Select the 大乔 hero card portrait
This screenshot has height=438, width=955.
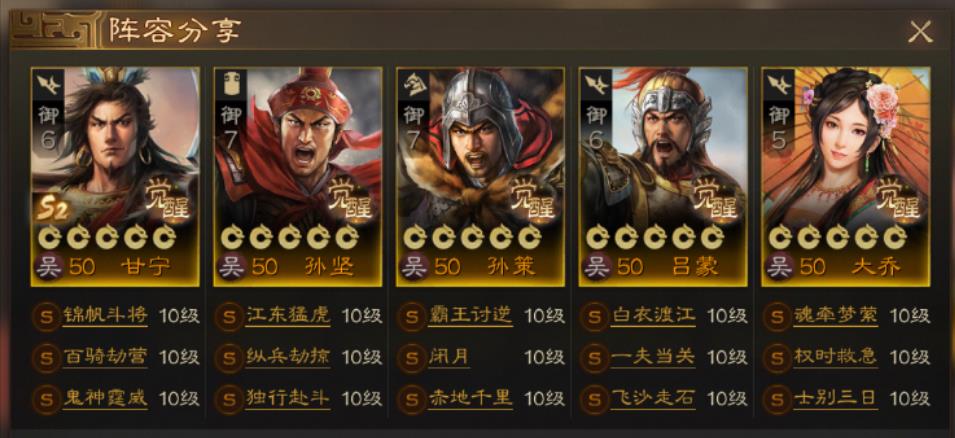[846, 177]
